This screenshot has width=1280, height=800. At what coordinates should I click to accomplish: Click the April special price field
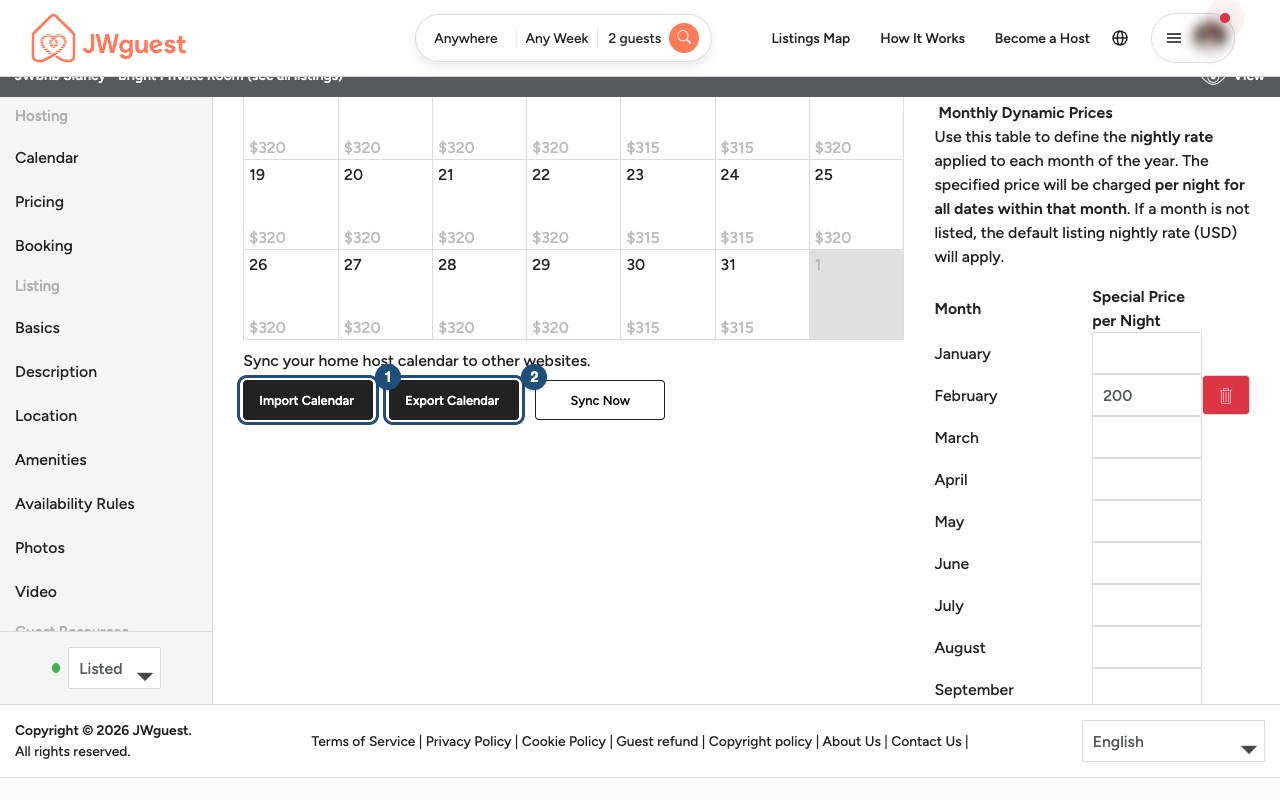(x=1147, y=480)
